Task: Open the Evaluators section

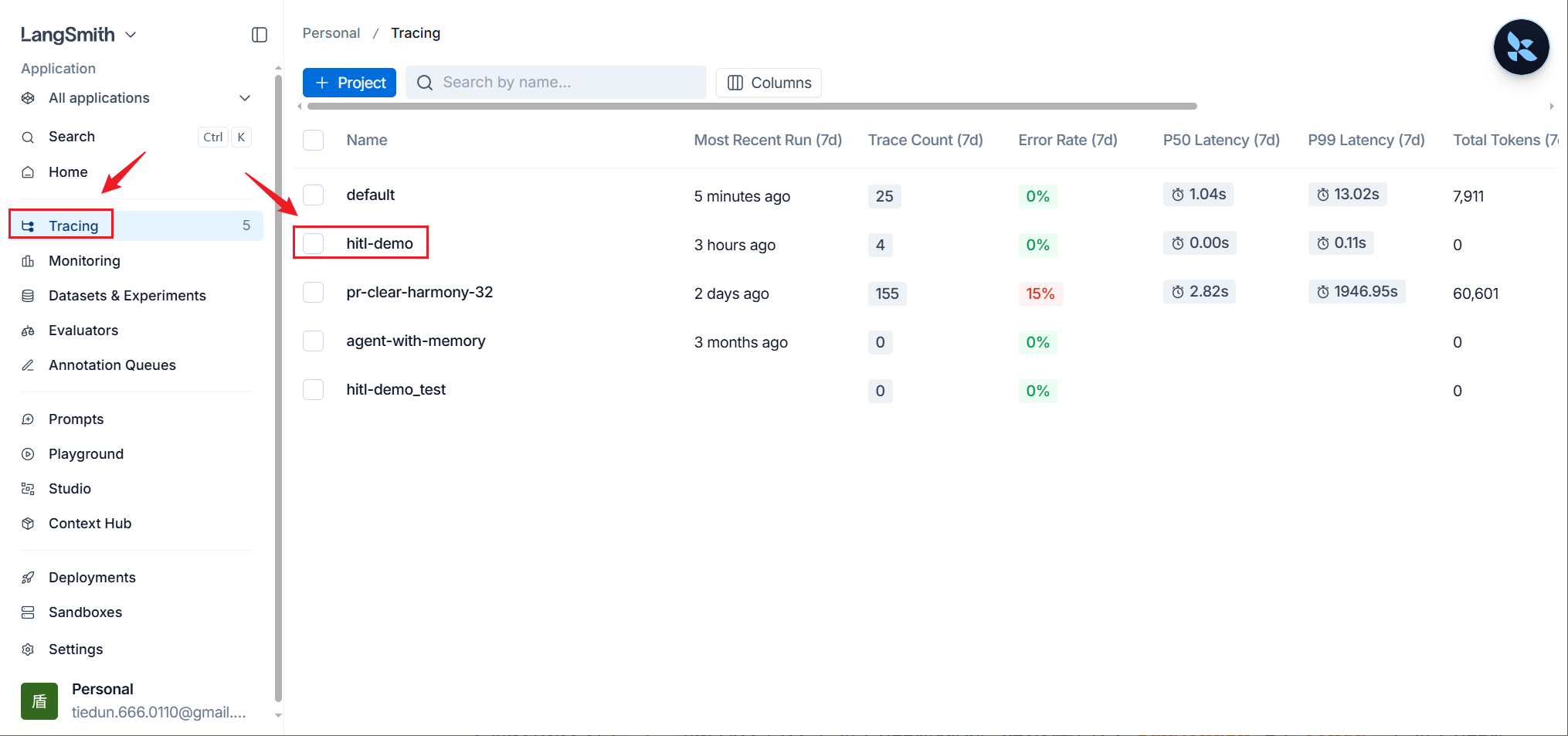Action: (83, 331)
